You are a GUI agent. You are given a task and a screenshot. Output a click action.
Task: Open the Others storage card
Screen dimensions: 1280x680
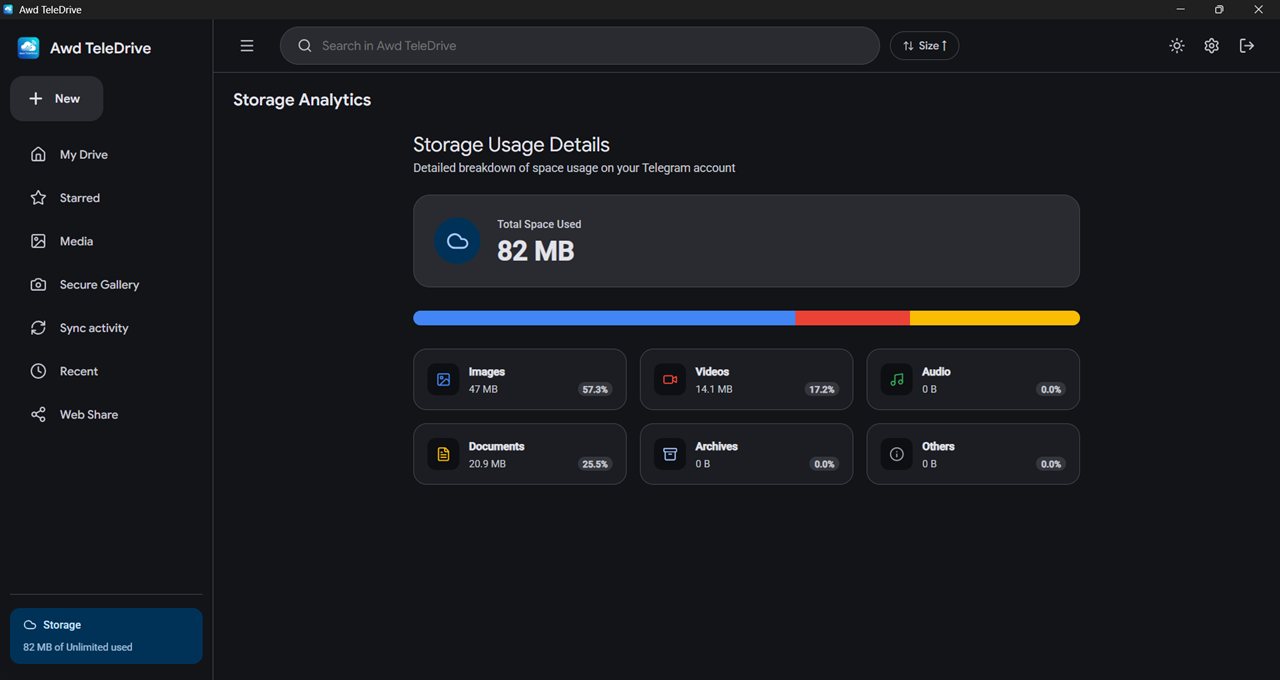973,454
